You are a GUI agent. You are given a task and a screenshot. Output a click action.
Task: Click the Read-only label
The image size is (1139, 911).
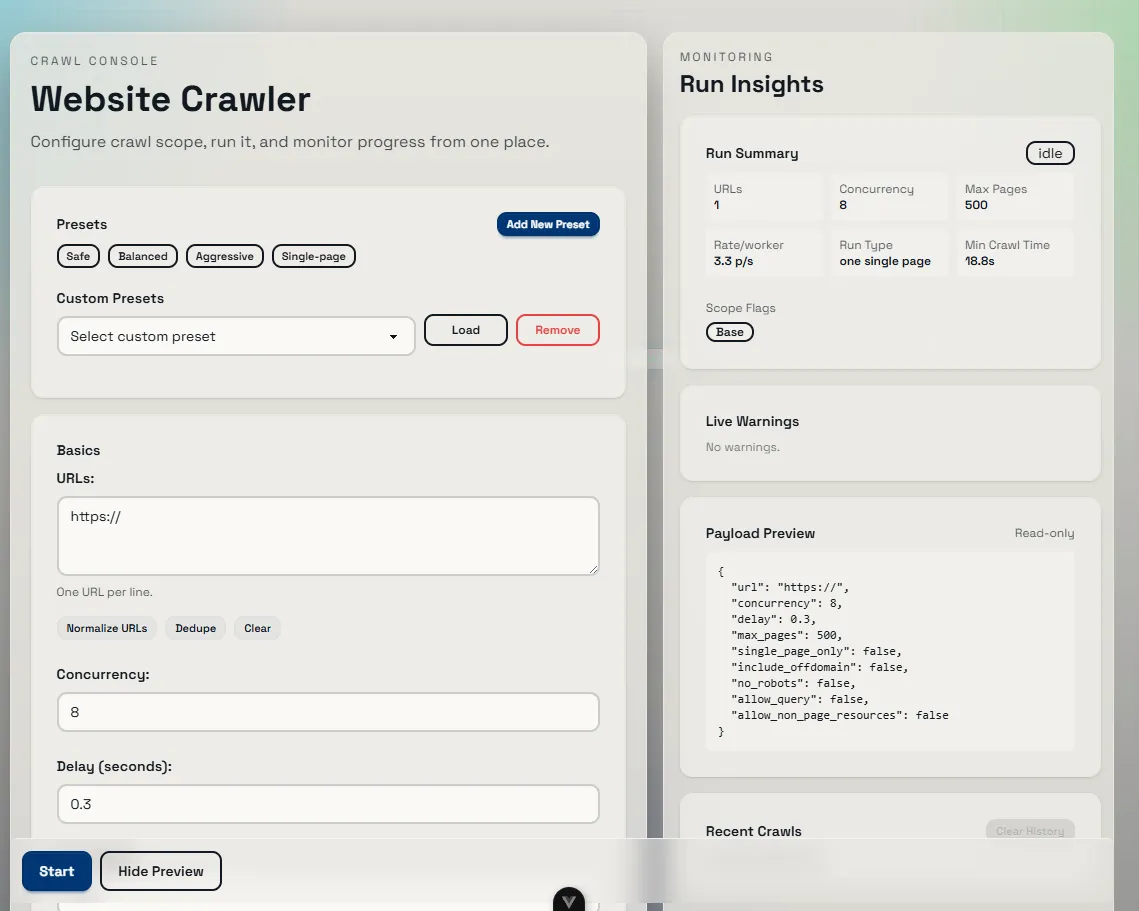pyautogui.click(x=1044, y=533)
